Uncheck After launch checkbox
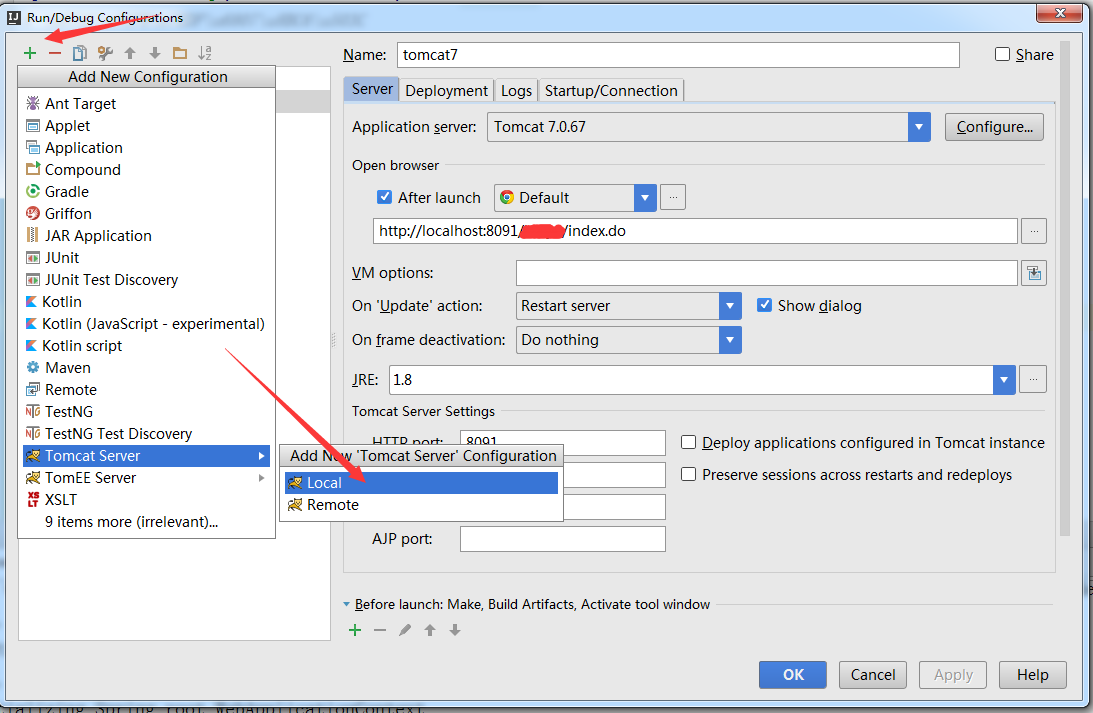This screenshot has height=713, width=1093. pyautogui.click(x=384, y=197)
